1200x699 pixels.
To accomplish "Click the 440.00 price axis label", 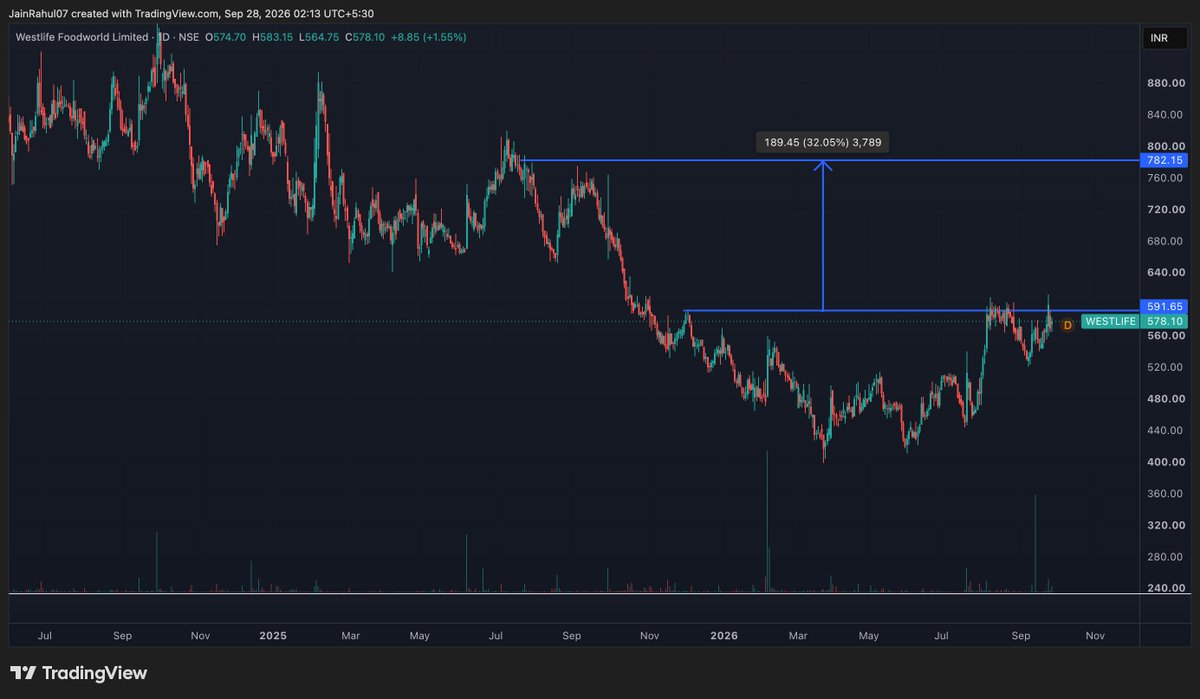I will click(x=1165, y=431).
